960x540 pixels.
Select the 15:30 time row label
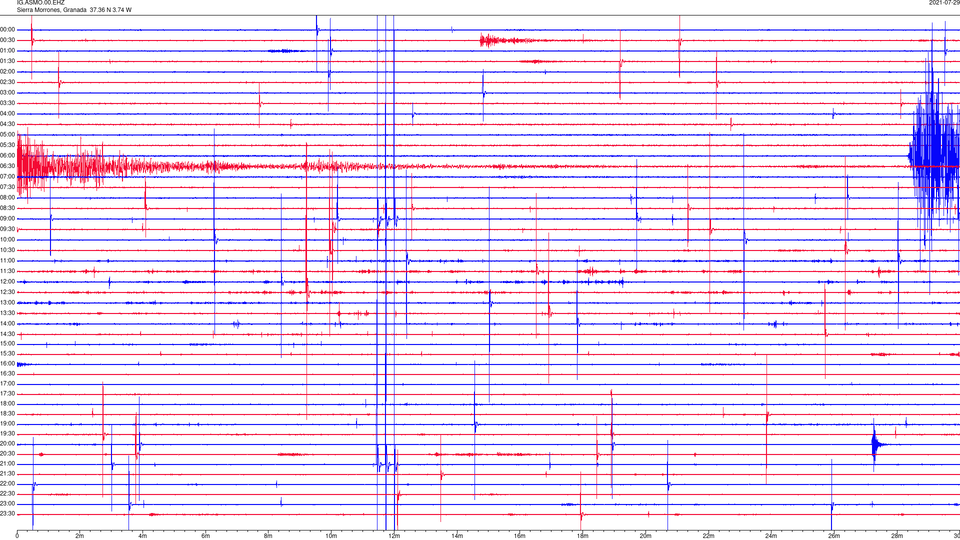(x=7, y=353)
